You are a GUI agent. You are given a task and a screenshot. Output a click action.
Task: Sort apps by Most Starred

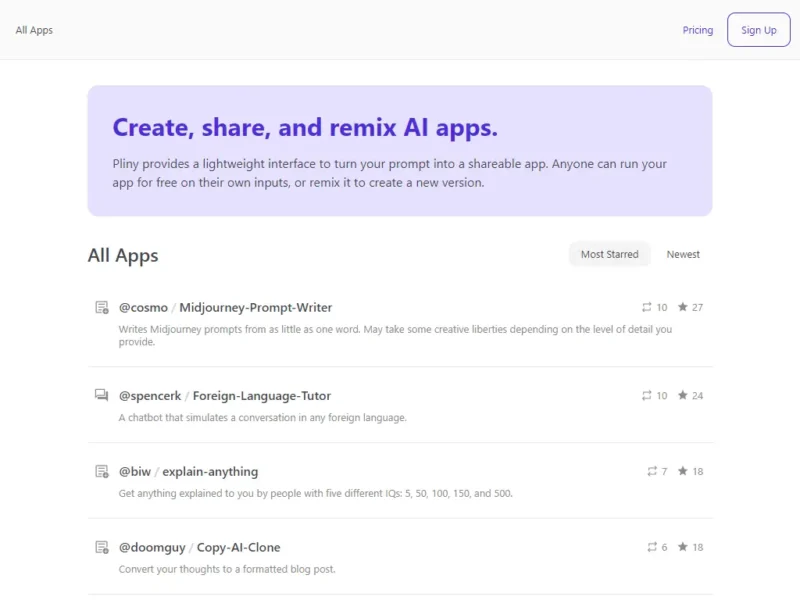[x=609, y=254]
